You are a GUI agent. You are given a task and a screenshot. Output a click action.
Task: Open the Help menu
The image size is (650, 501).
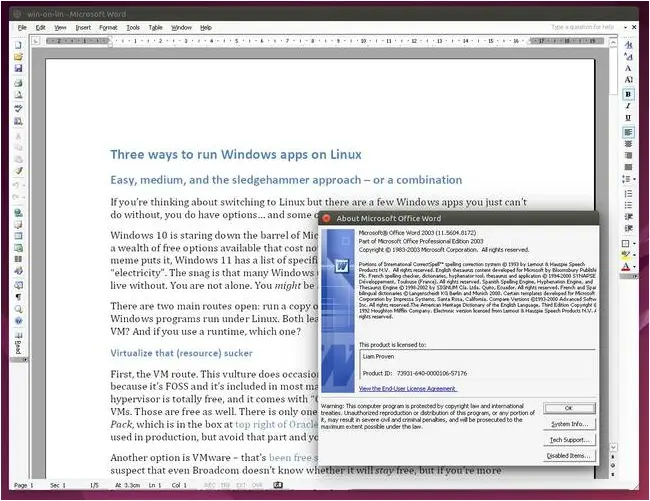pos(206,27)
